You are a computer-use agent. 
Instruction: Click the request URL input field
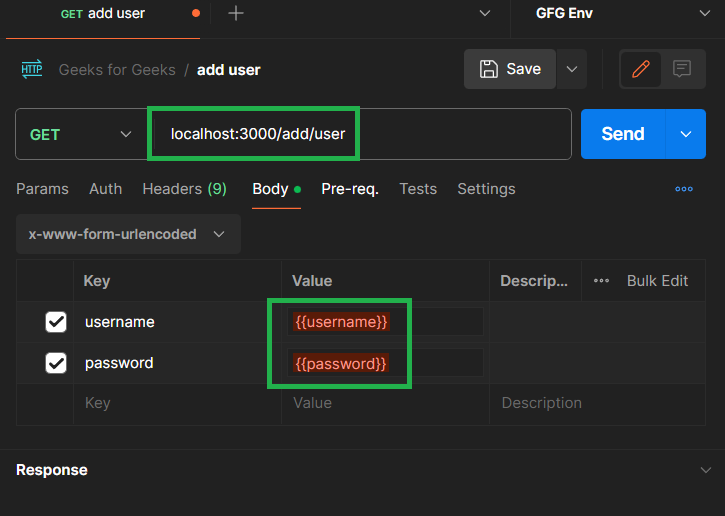pos(400,134)
